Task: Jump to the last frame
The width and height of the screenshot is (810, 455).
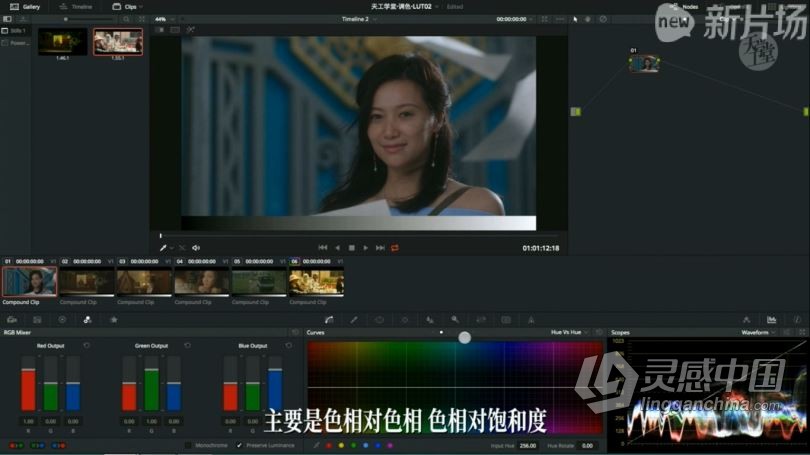Action: coord(380,248)
